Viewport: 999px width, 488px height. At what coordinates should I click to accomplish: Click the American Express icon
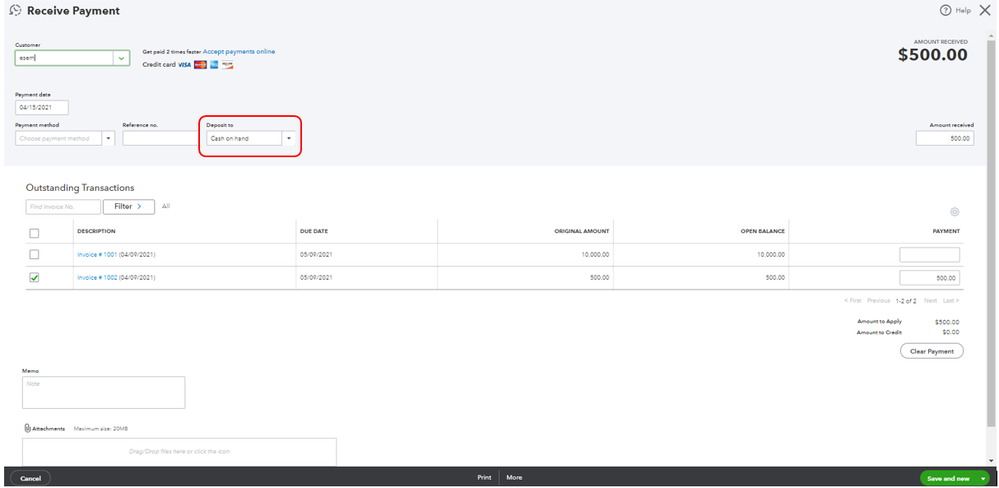[214, 65]
